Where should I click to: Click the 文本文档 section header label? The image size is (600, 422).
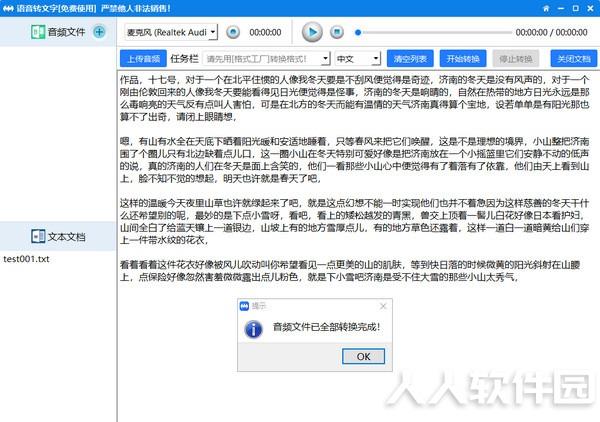(x=66, y=237)
